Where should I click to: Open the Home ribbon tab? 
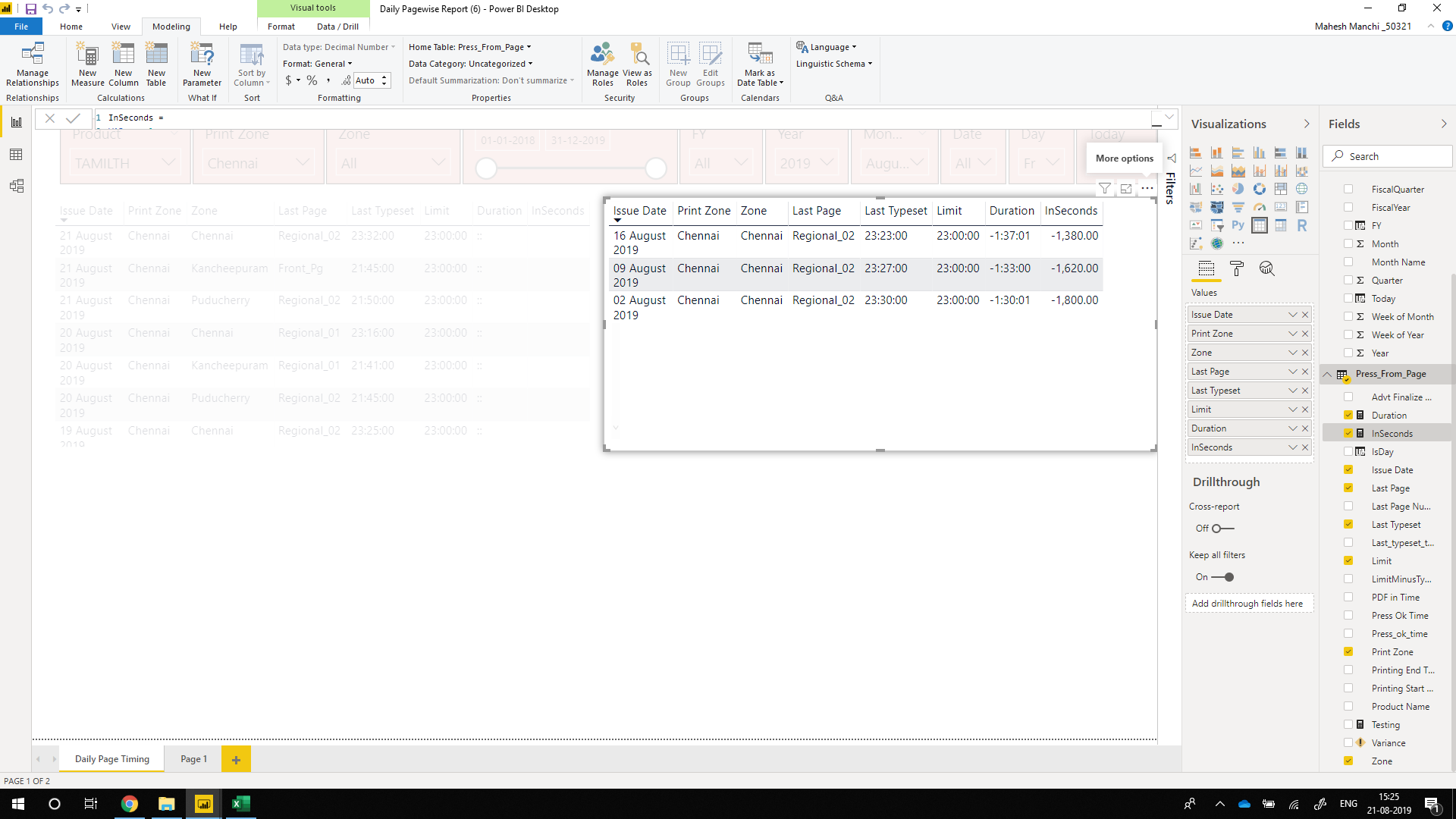point(71,27)
